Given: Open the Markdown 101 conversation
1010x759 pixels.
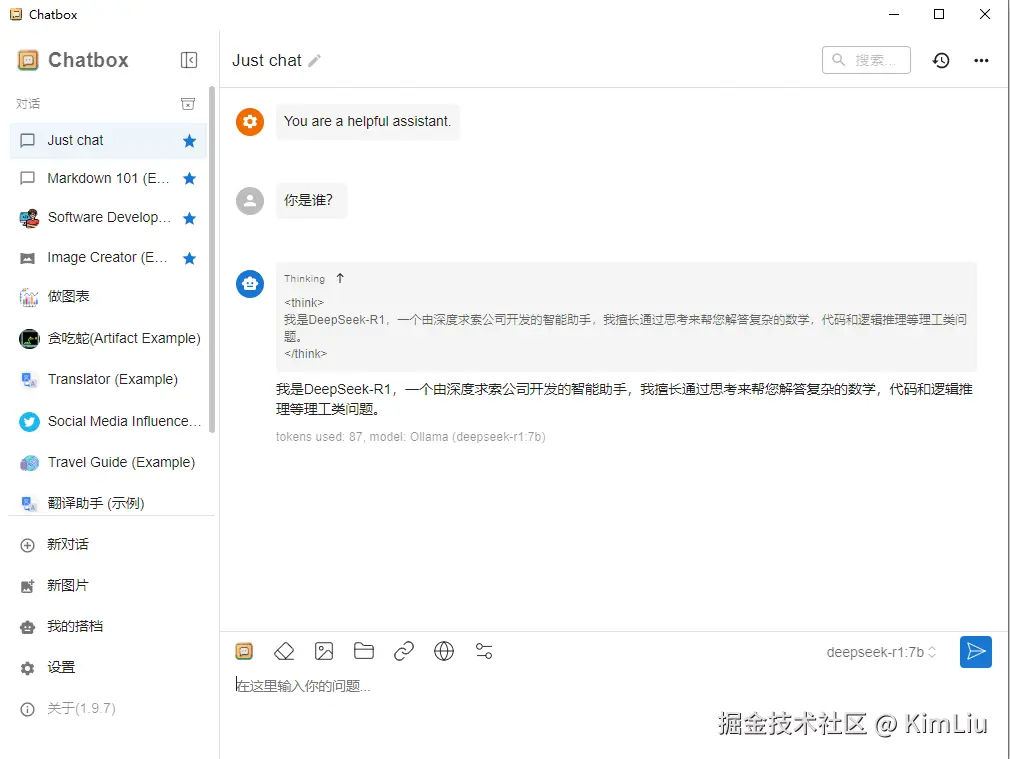Looking at the screenshot, I should click(108, 178).
